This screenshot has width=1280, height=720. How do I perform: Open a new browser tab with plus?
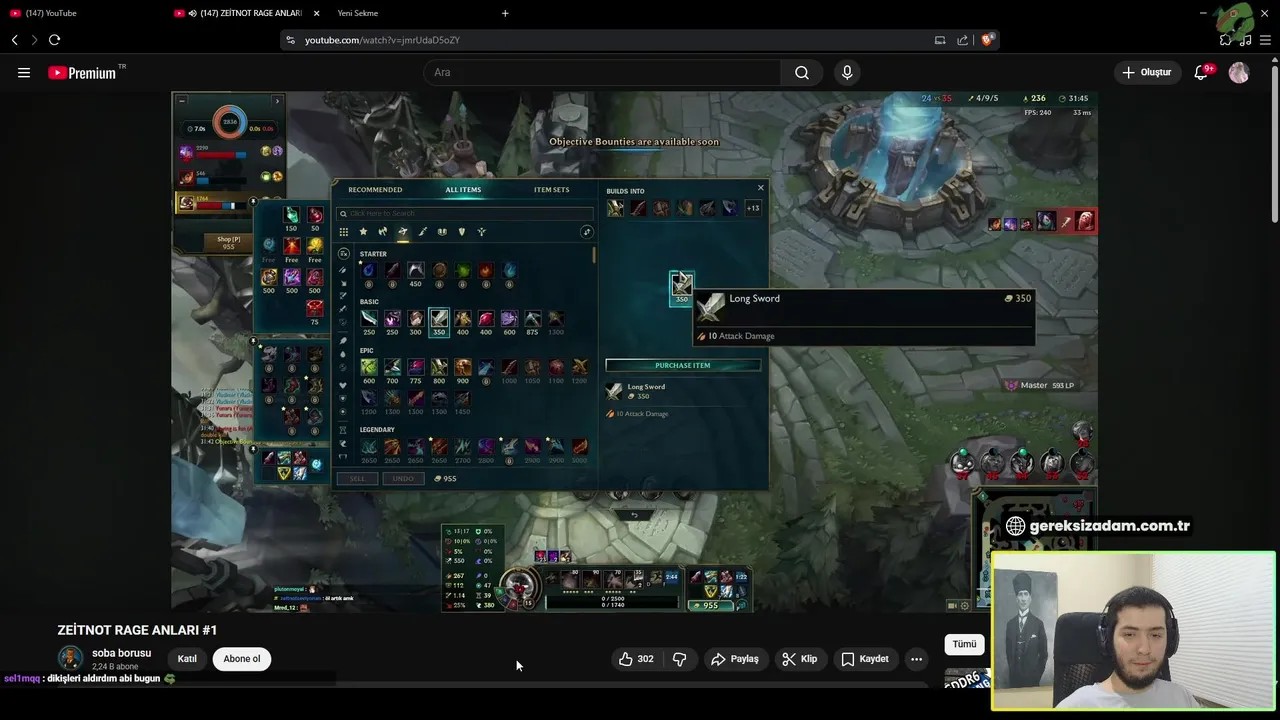tap(505, 13)
